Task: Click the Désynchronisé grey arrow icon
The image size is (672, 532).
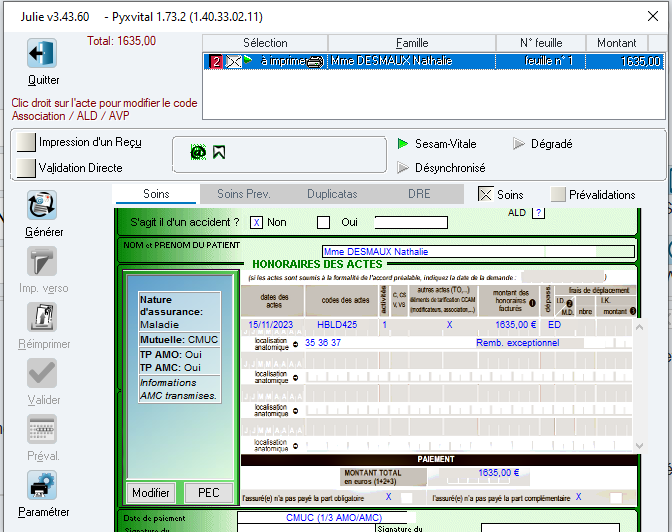Action: point(403,168)
